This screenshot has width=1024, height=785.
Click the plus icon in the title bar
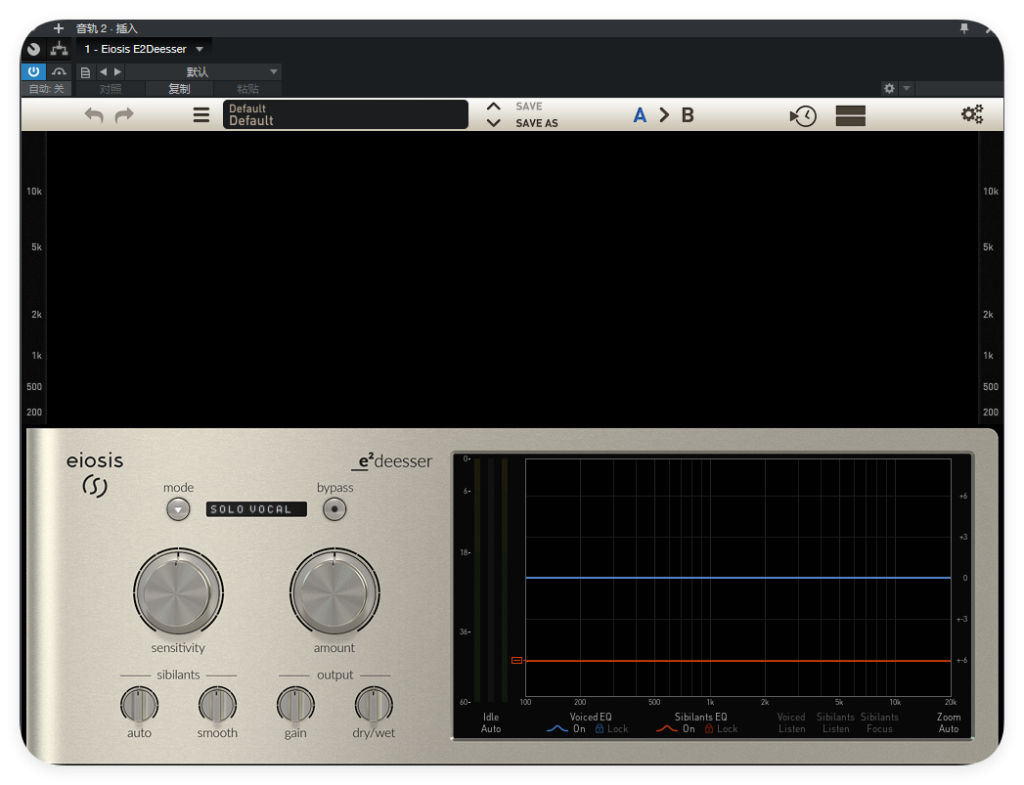click(59, 28)
